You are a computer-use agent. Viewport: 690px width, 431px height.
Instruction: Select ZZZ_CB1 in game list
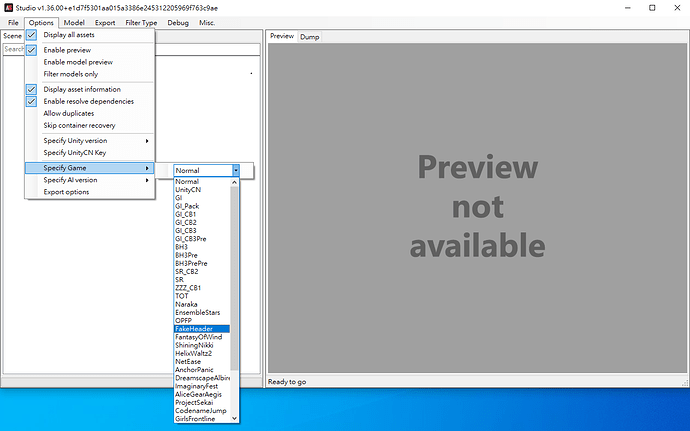click(202, 288)
